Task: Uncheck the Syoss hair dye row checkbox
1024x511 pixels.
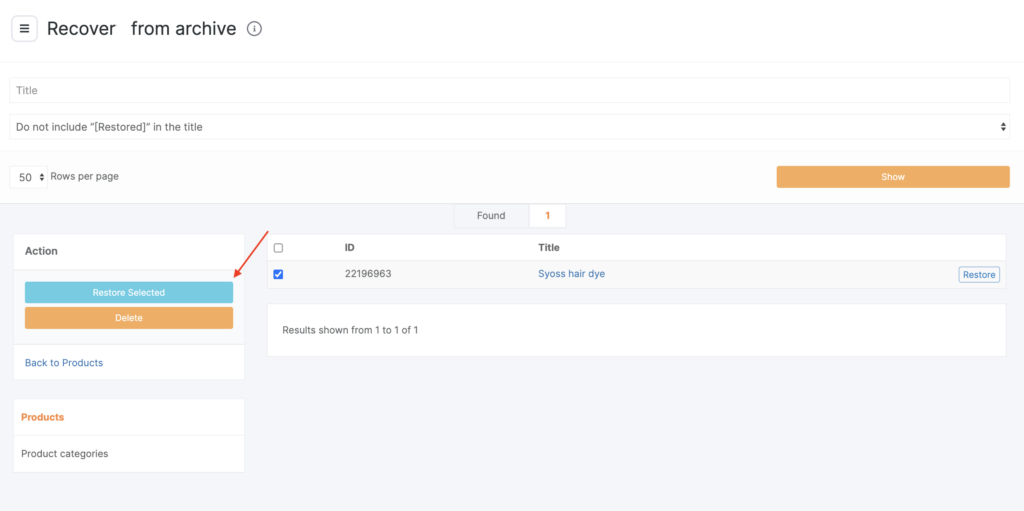Action: tap(278, 275)
